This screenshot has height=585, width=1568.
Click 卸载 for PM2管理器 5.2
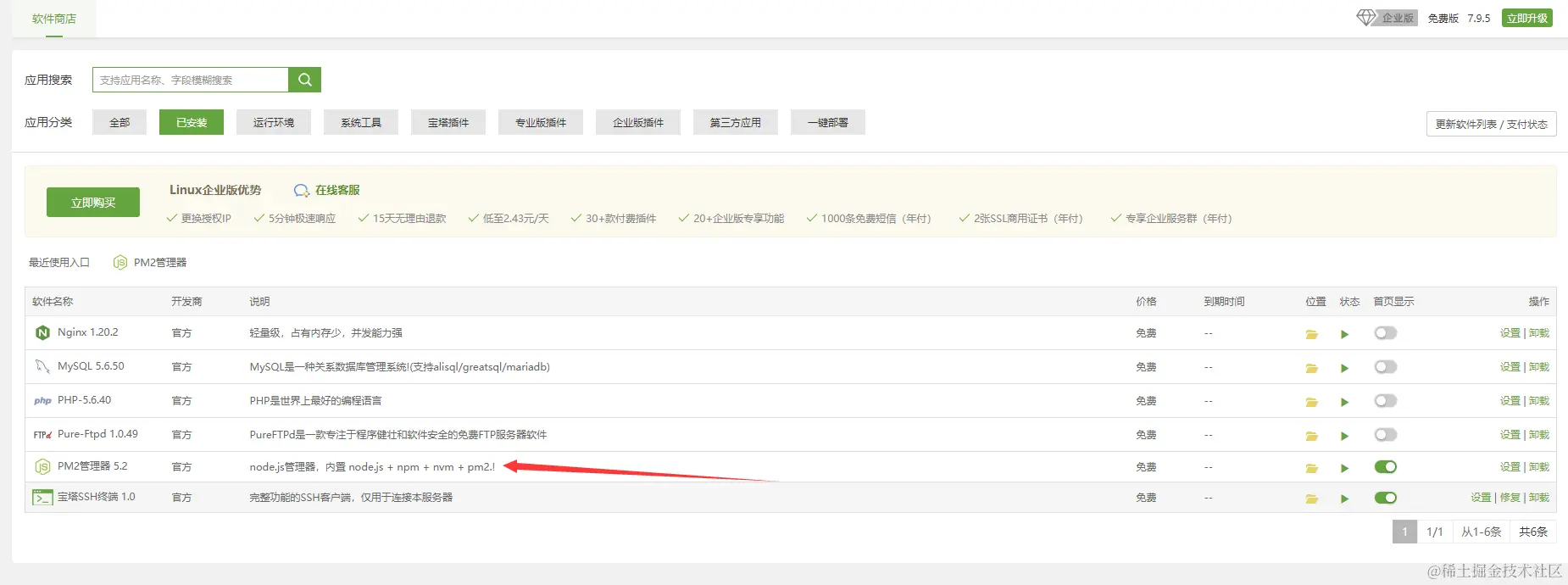[1539, 467]
